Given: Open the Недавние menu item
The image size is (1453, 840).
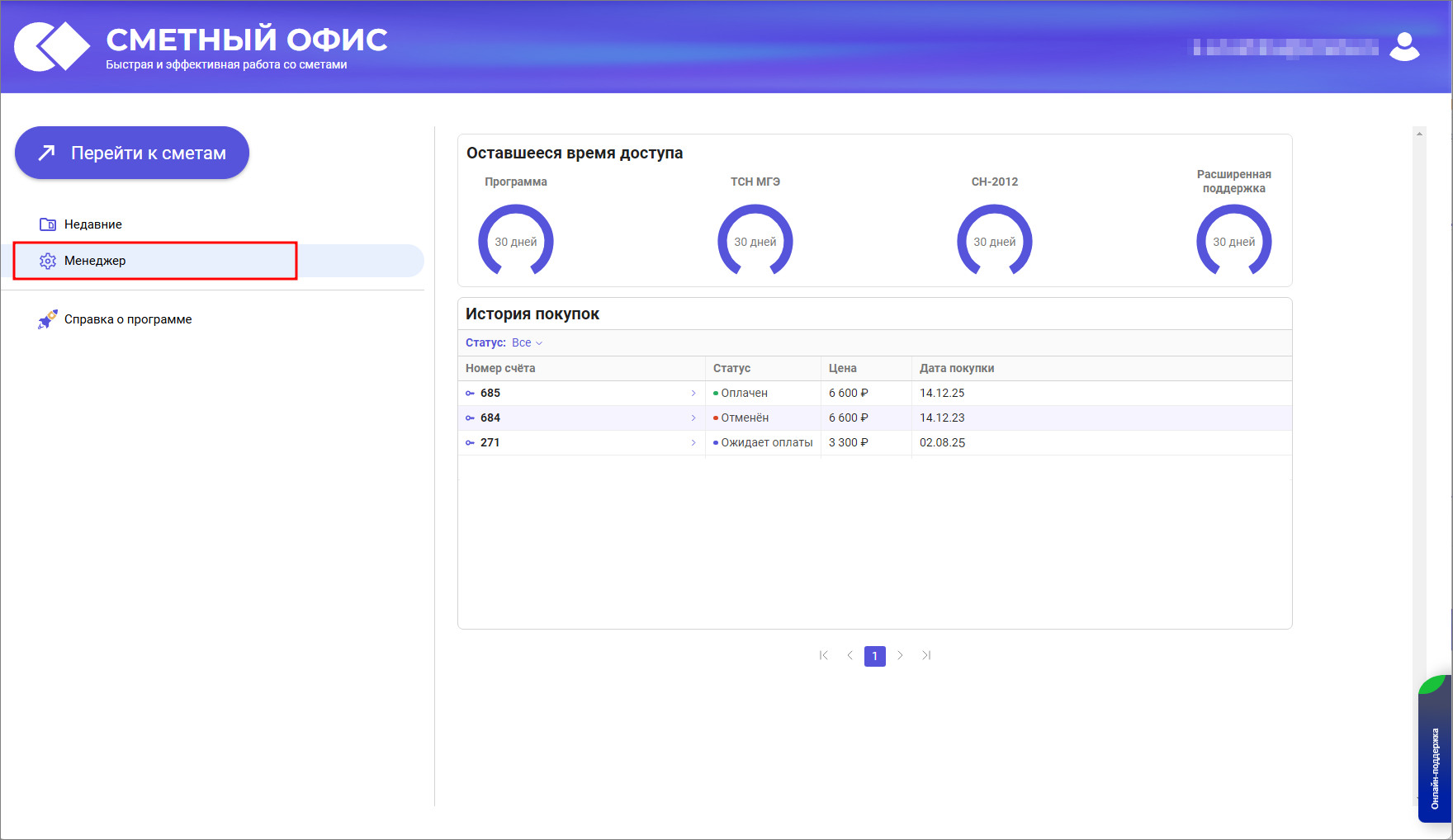Looking at the screenshot, I should pos(93,224).
